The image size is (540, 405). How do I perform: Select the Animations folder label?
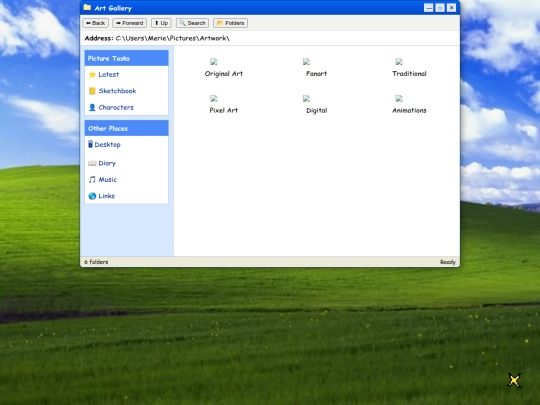[409, 110]
